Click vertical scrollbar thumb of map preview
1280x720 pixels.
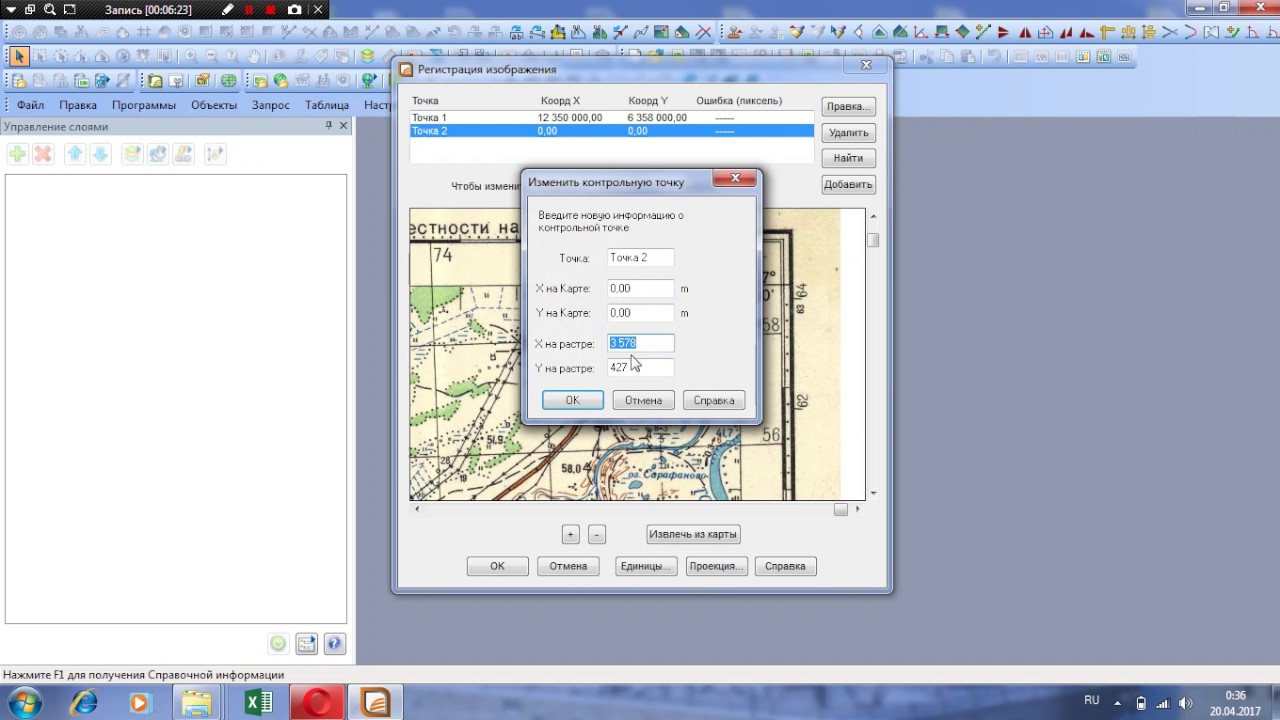pyautogui.click(x=873, y=240)
